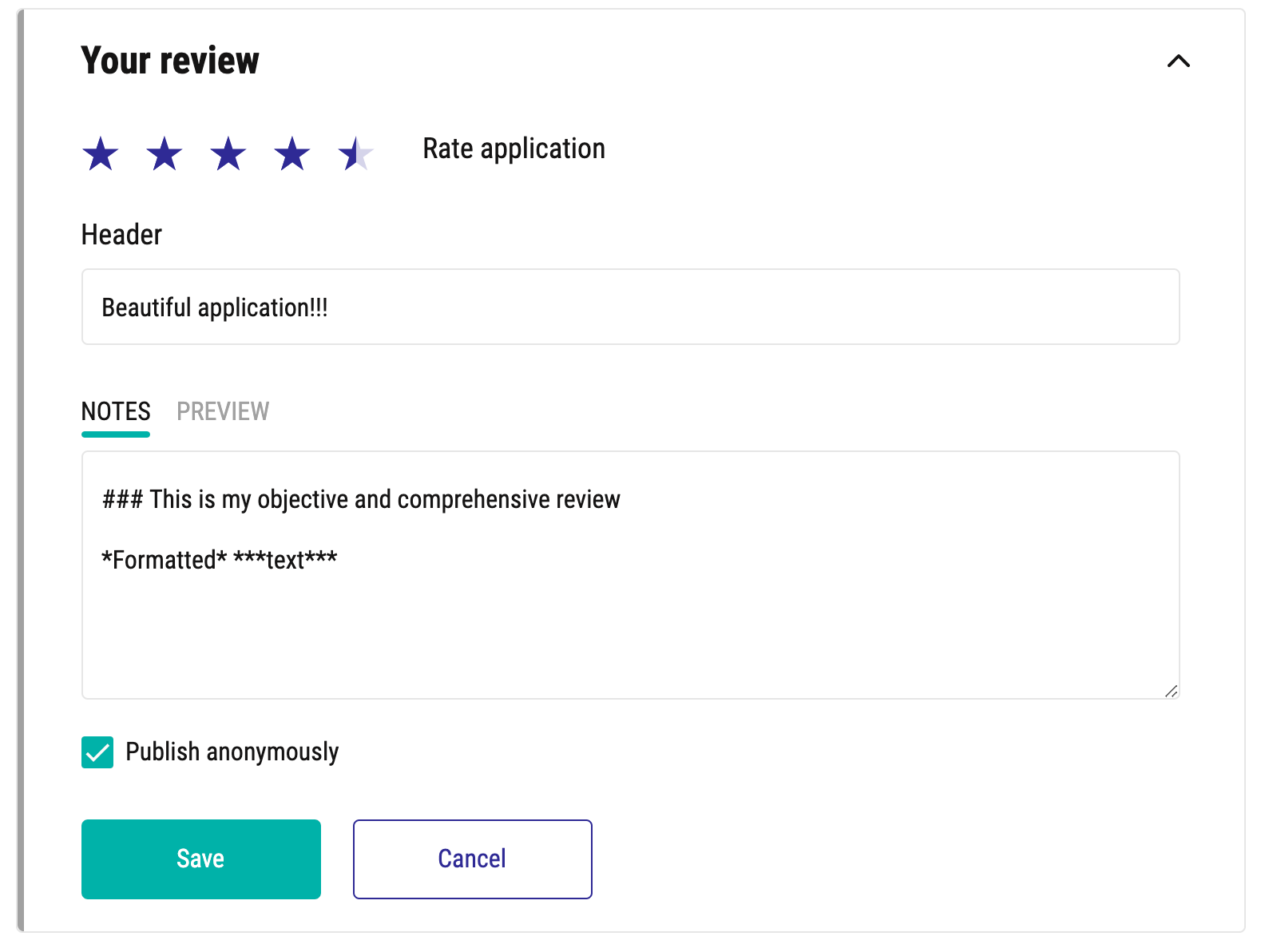
Task: Place cursor after Beautiful application!!! text
Action: point(331,307)
